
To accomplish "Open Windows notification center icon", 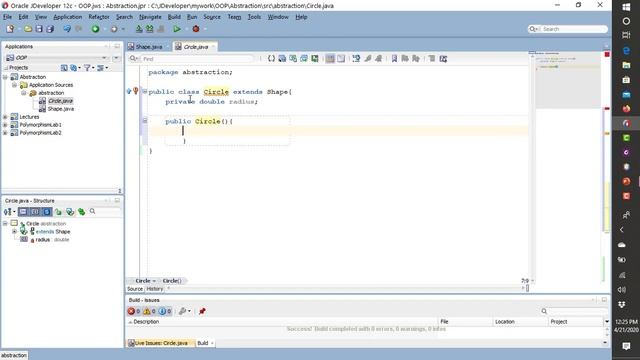I will tap(626, 346).
